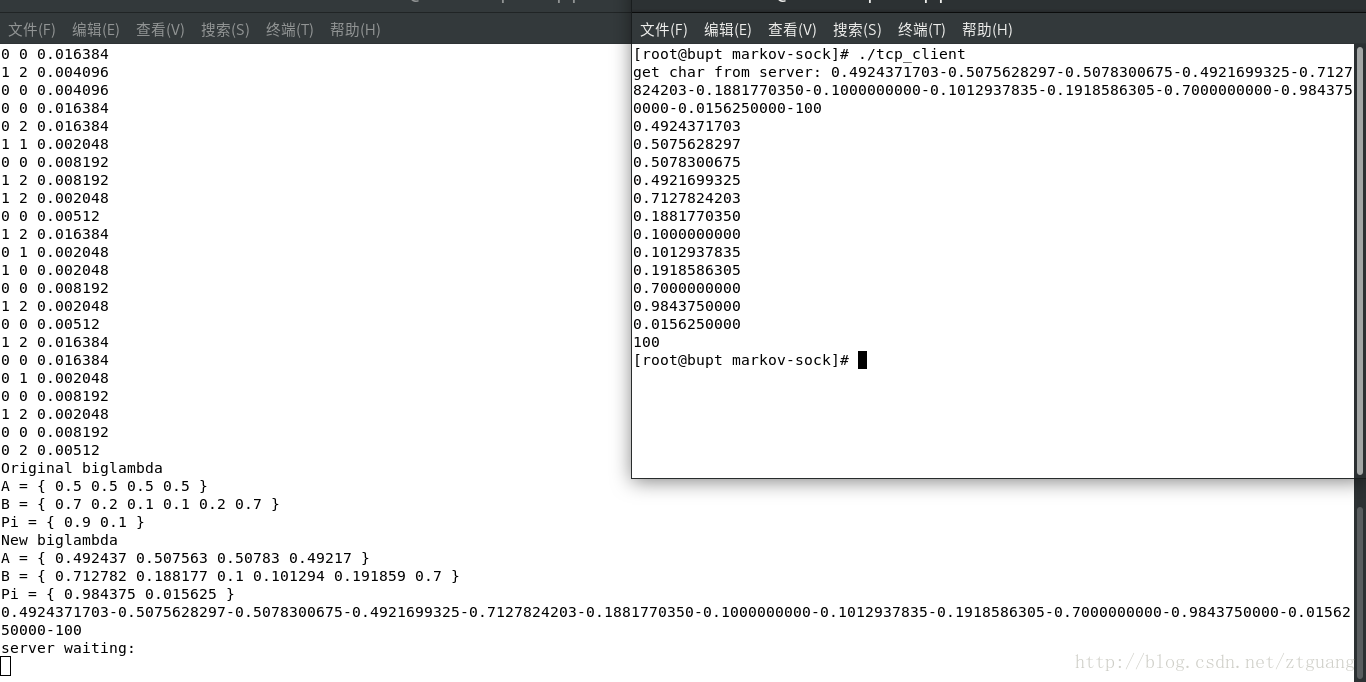This screenshot has width=1366, height=682.
Task: Click the line '0 2 0.00512'
Action: pos(50,450)
